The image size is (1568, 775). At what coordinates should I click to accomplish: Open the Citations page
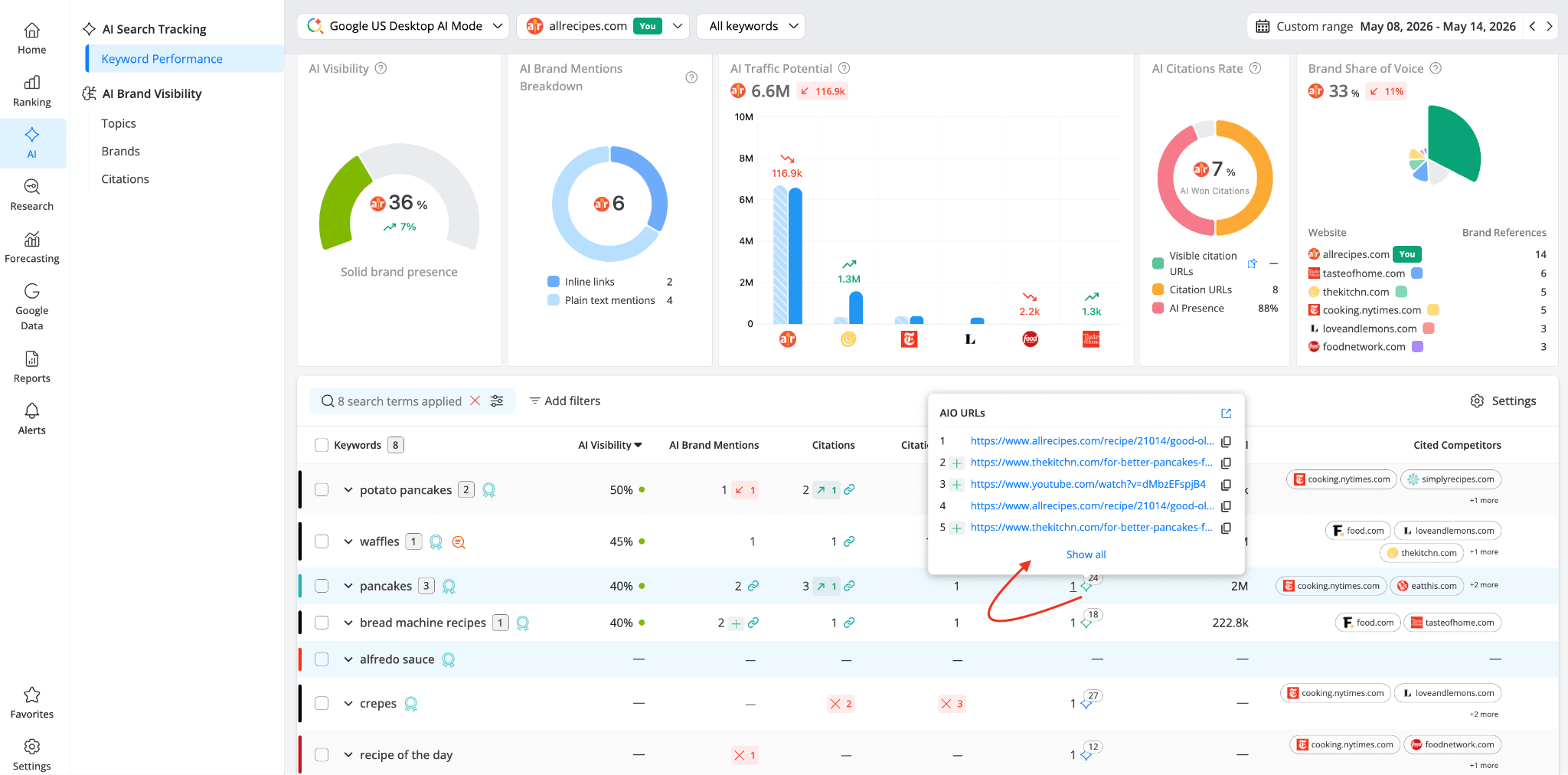(126, 179)
